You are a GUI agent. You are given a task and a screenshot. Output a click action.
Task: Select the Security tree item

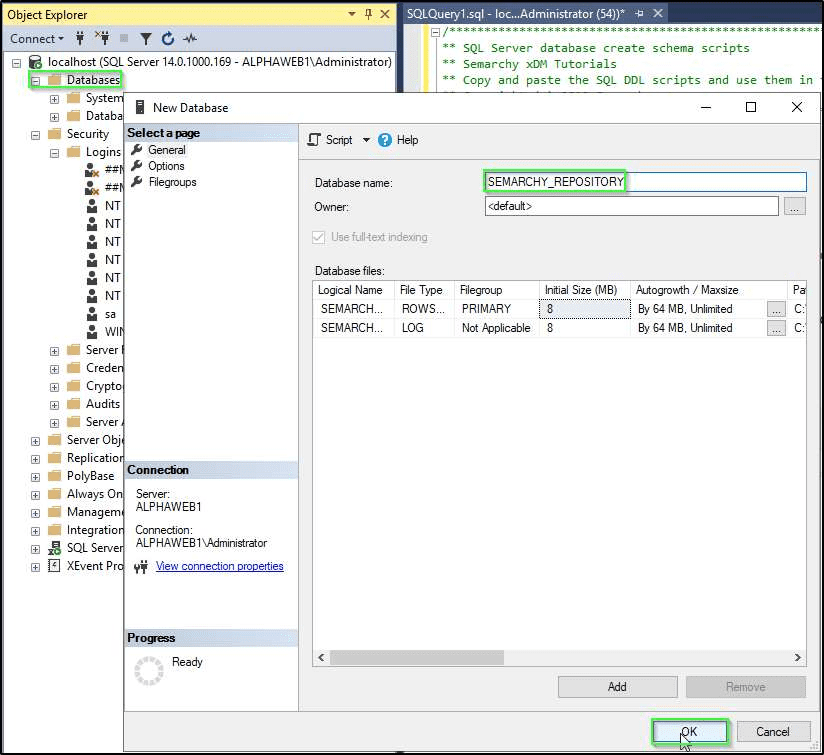87,133
